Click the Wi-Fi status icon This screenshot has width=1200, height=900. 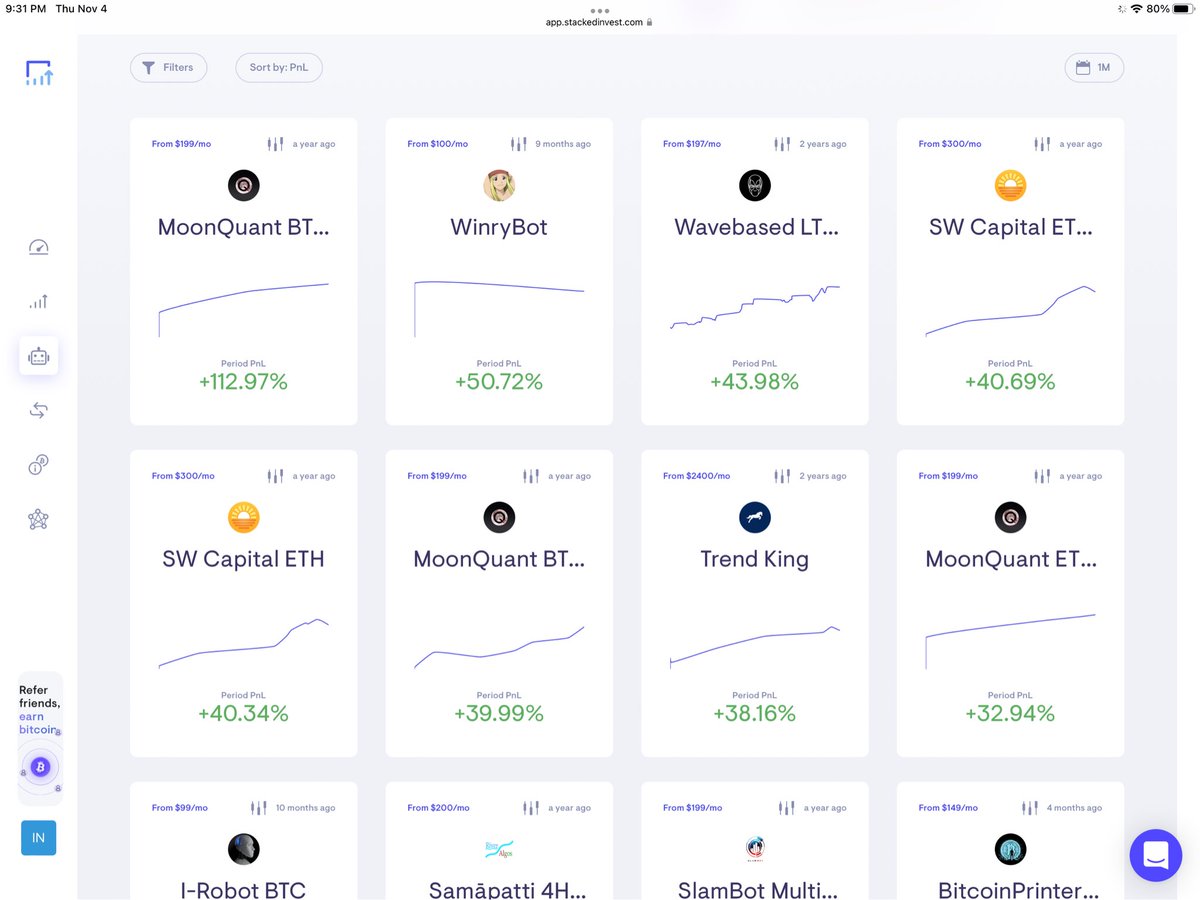click(x=1136, y=9)
